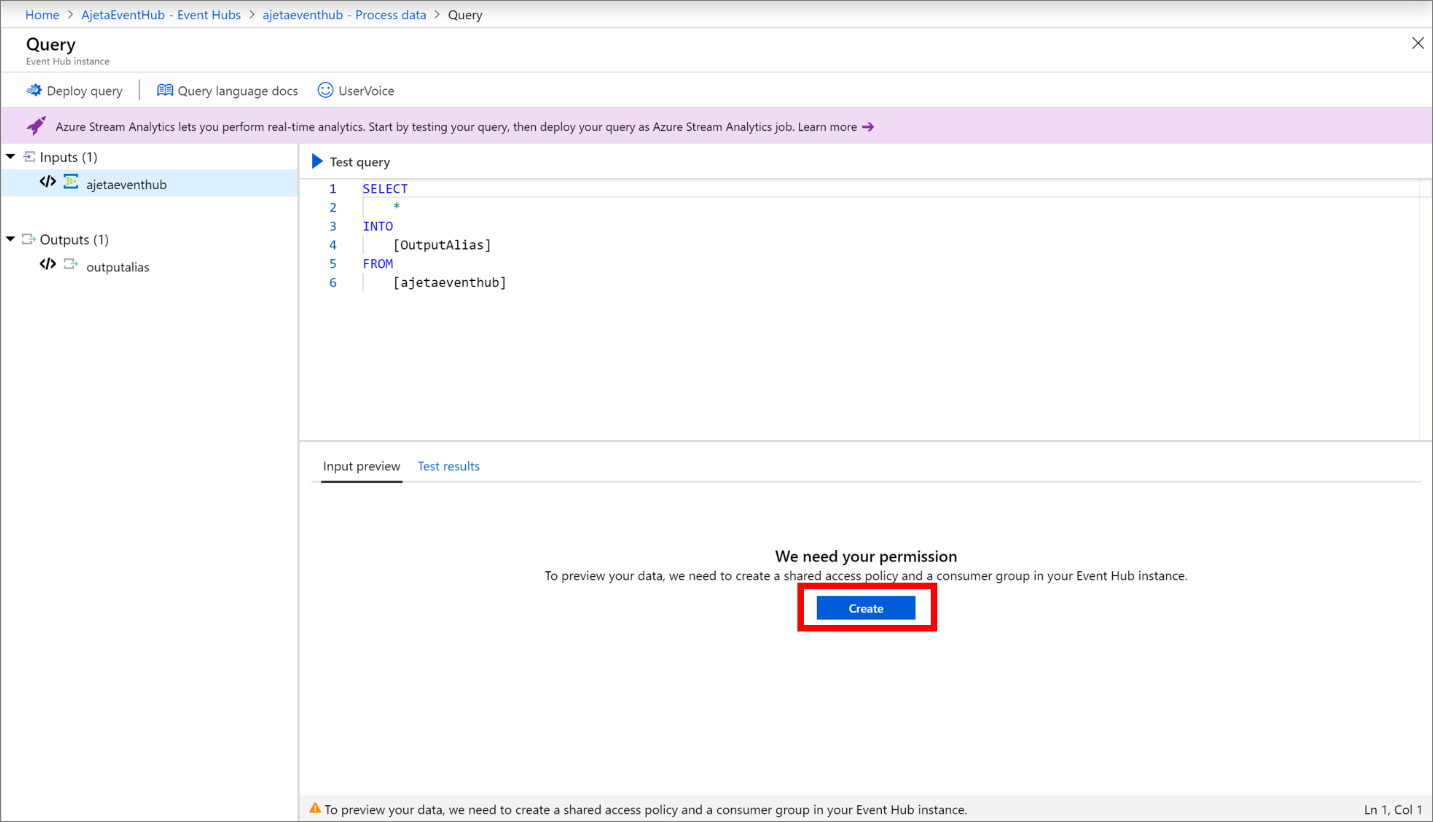Screen dimensions: 1433x822
Task: Click [OutputAlias] in the query editor
Action: (442, 245)
